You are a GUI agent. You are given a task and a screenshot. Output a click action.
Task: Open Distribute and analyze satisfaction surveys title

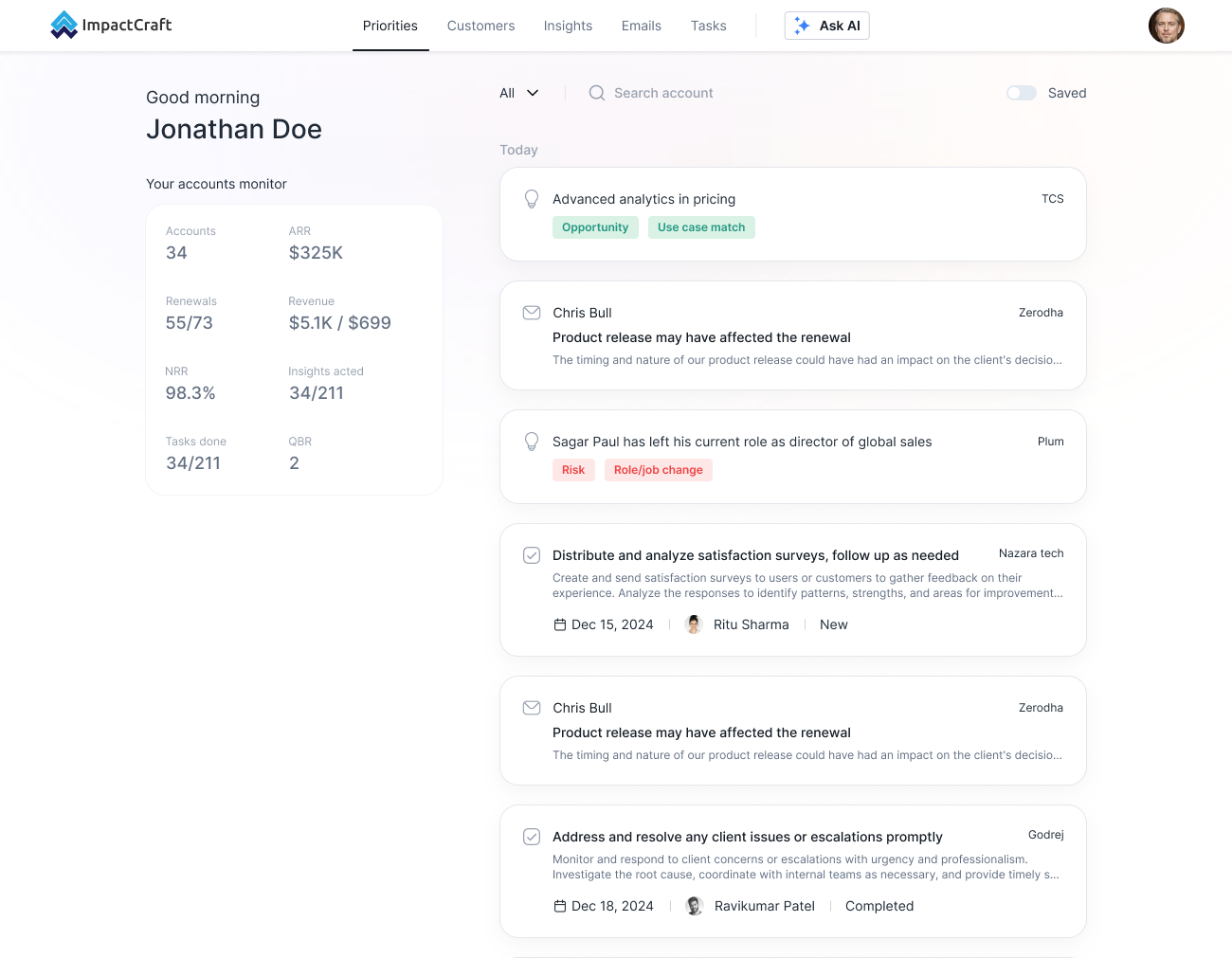[755, 555]
